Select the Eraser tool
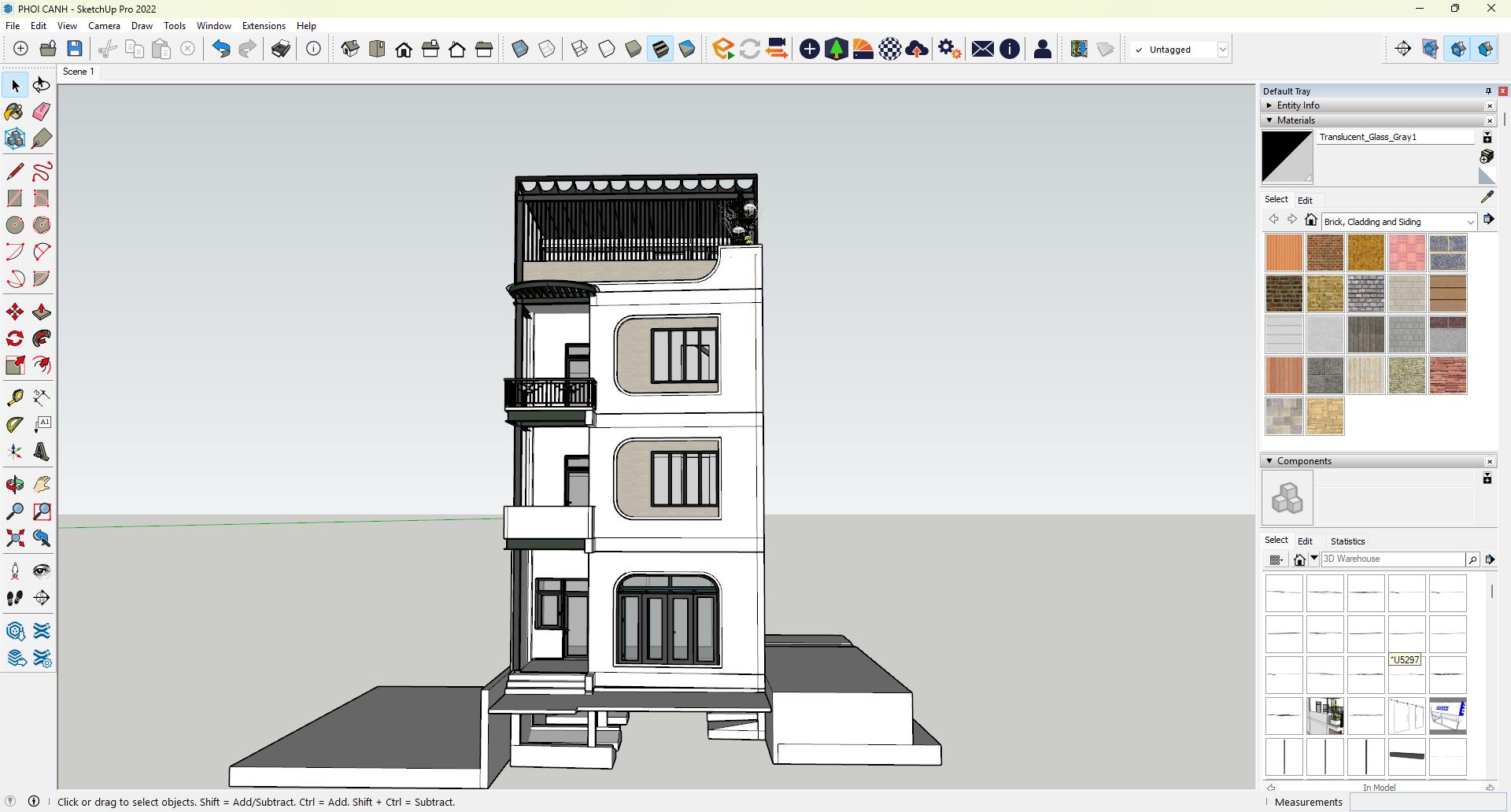 [x=42, y=112]
